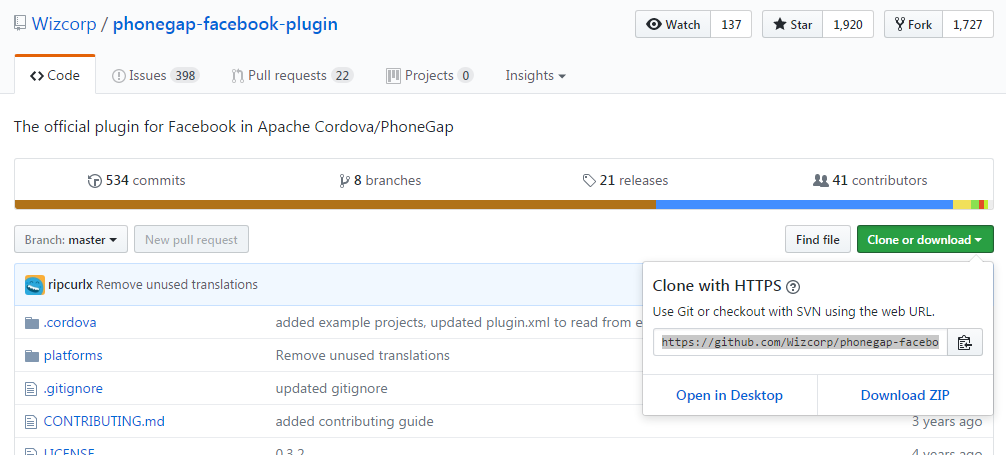Click the .gitignore file icon

[x=31, y=388]
